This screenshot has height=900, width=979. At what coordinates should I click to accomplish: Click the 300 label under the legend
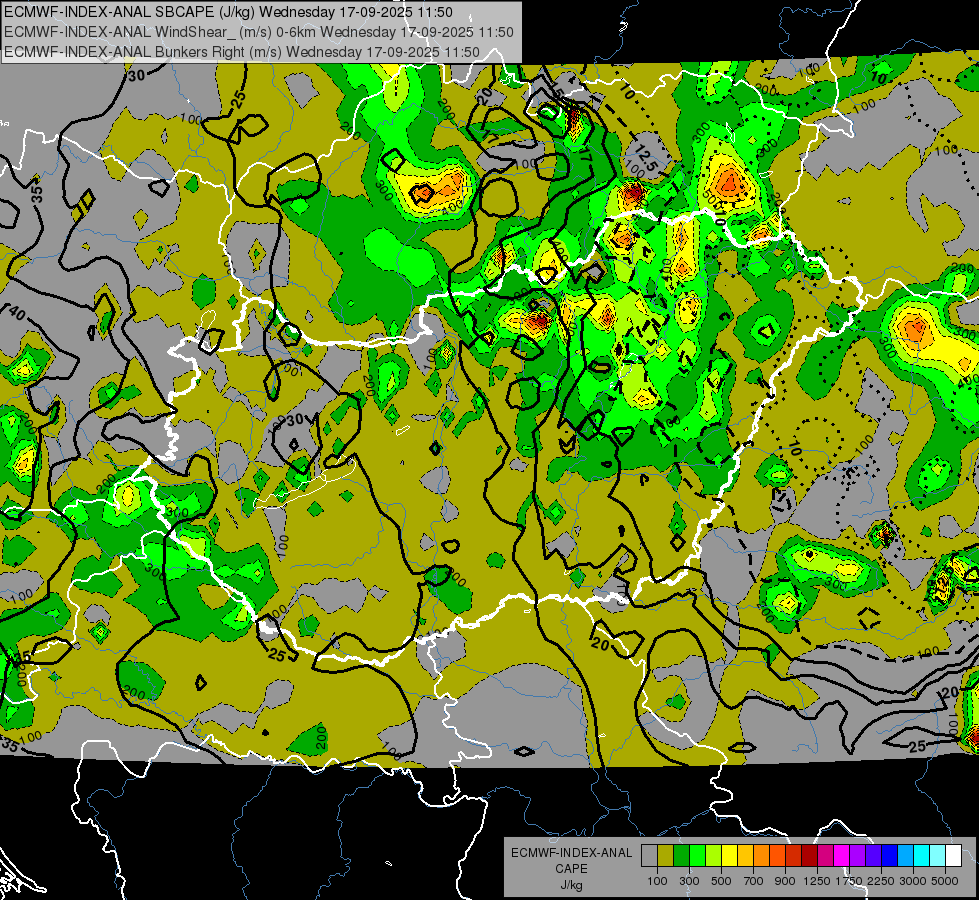(689, 881)
